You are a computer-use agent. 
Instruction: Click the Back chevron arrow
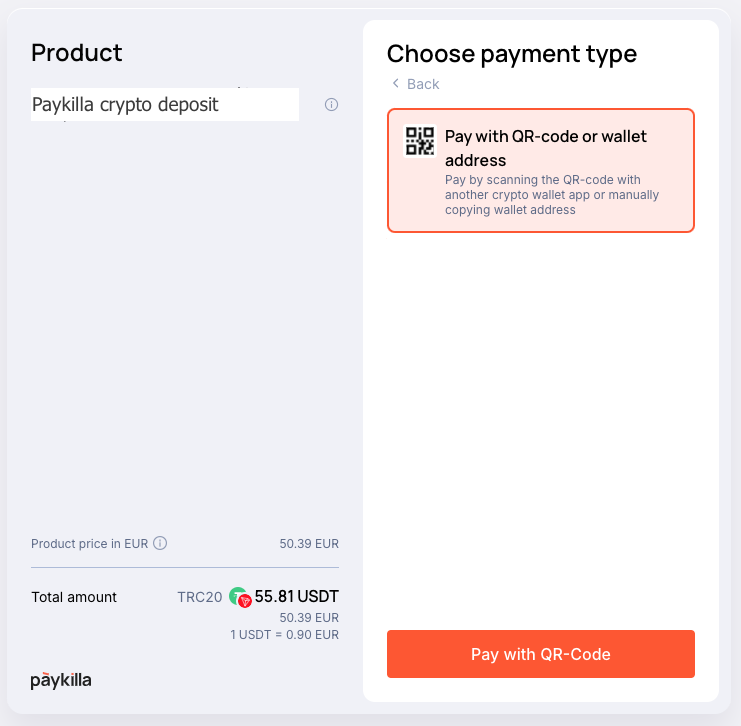click(396, 83)
